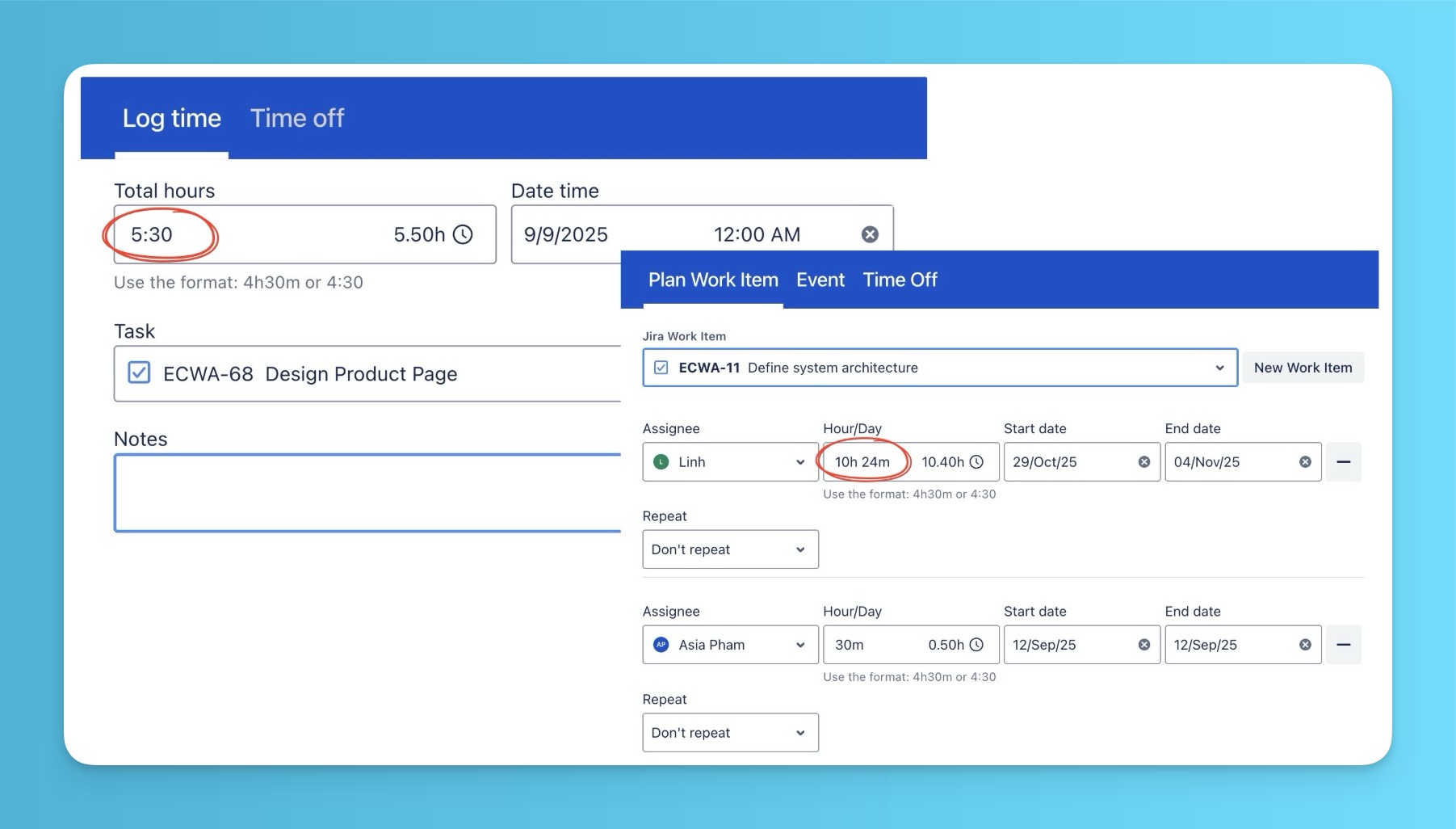Click the ECWA-11 work item checkbox icon

(x=661, y=368)
